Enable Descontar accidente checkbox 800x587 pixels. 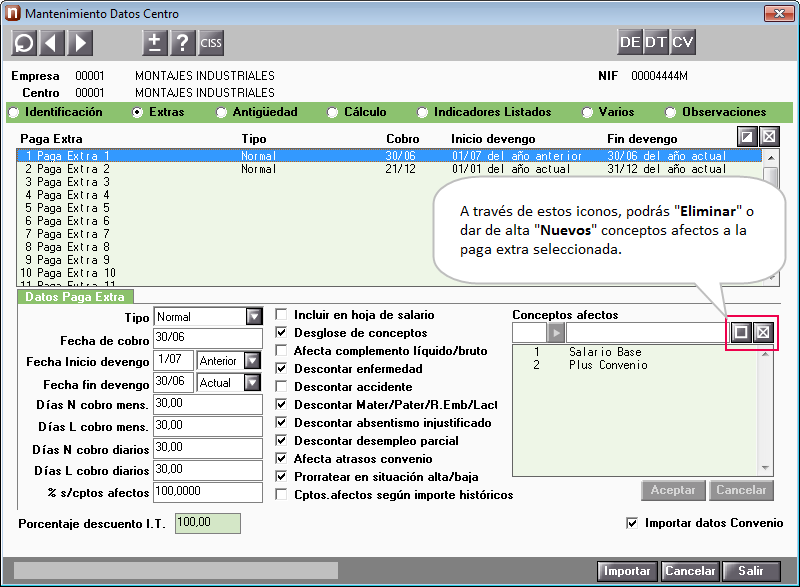click(281, 387)
